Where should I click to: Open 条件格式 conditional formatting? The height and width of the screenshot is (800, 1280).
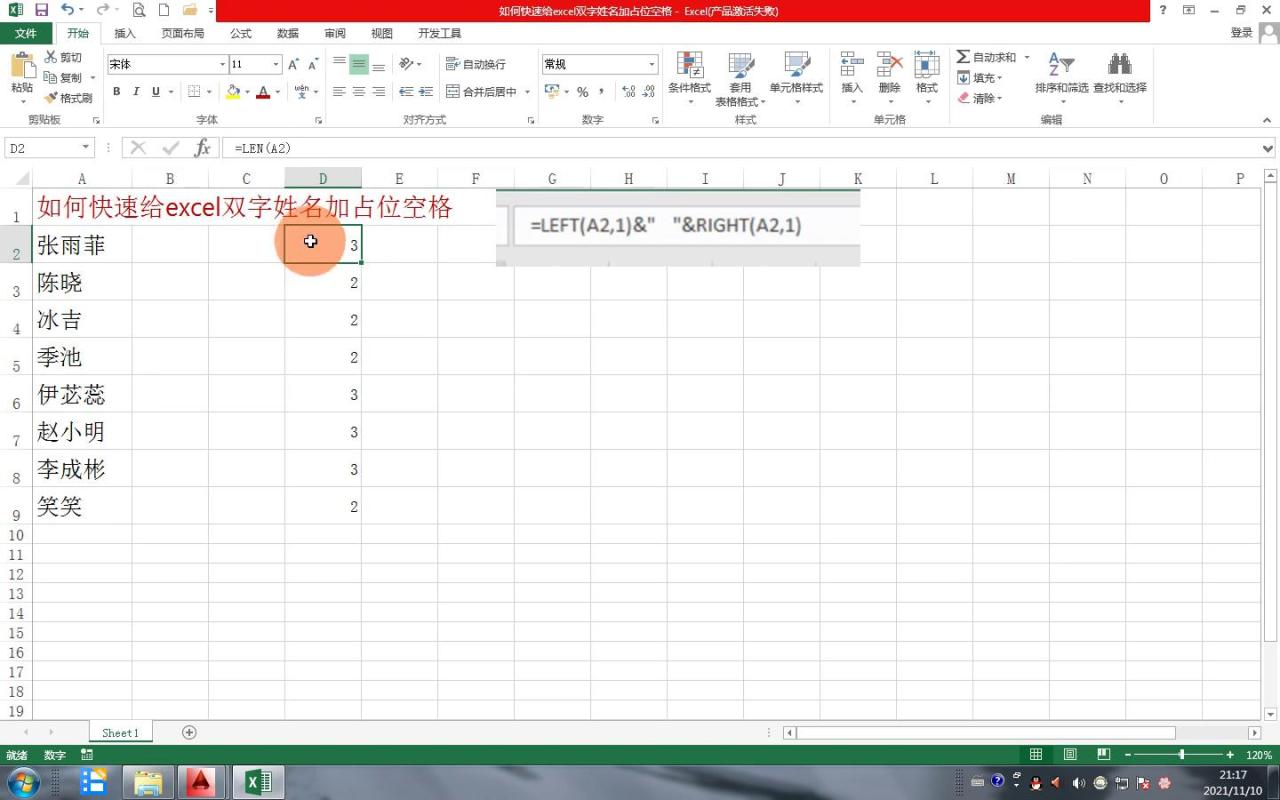click(x=689, y=79)
